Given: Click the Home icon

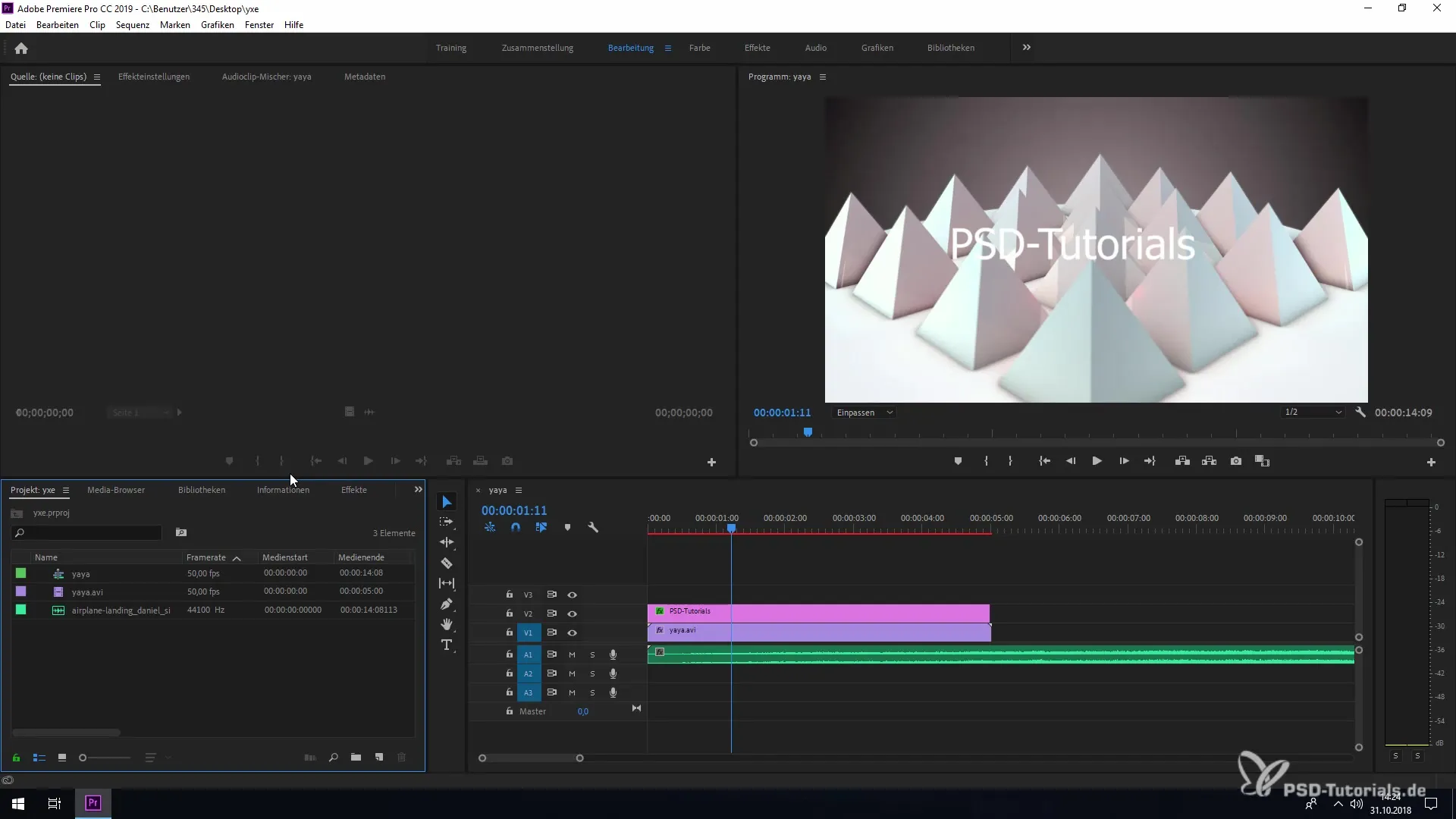Looking at the screenshot, I should tap(21, 48).
